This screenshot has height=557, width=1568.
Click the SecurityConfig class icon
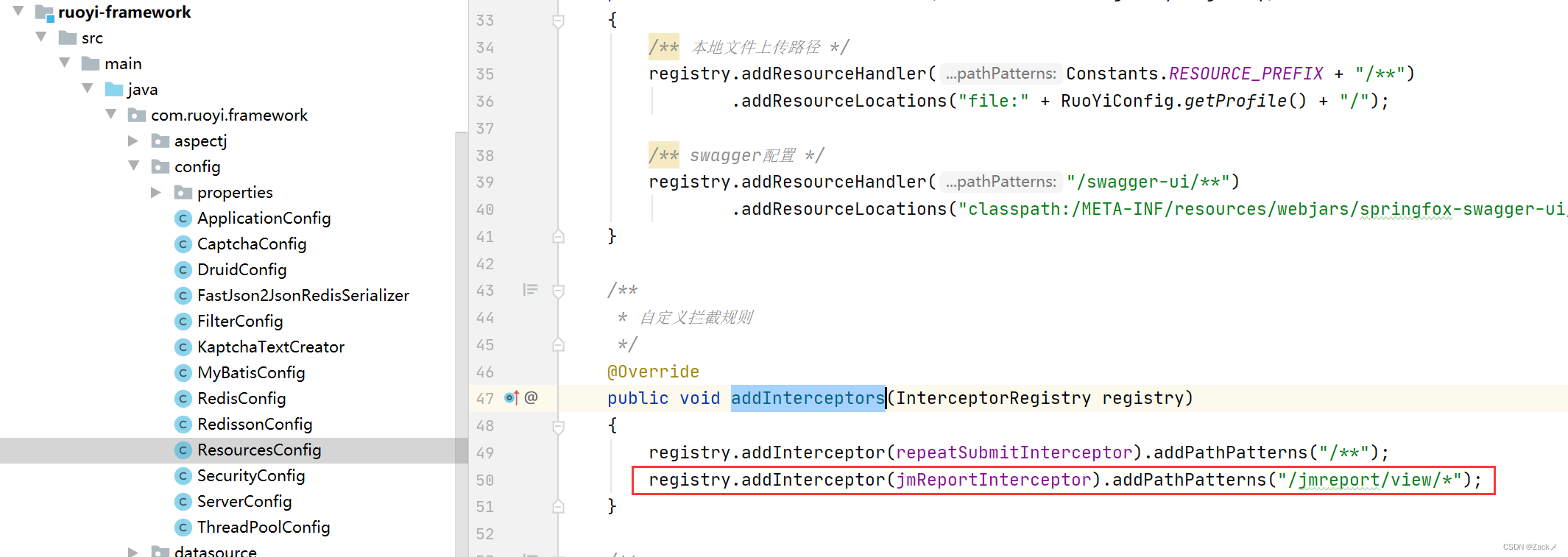click(183, 476)
